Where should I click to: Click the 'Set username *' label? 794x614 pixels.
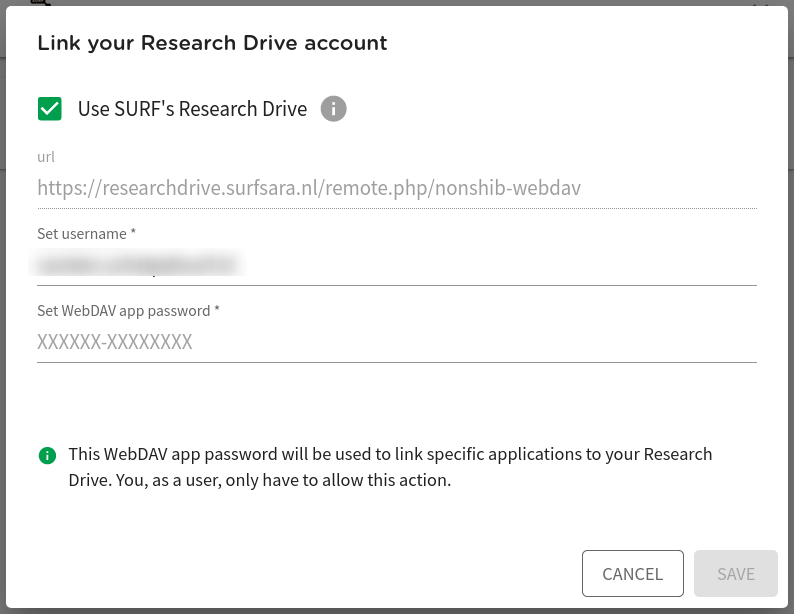tap(87, 234)
